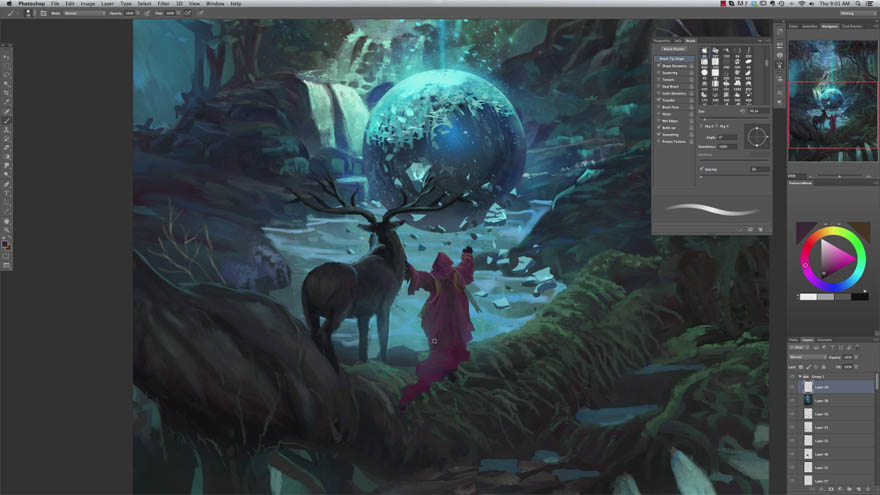Select the Crop tool
The width and height of the screenshot is (880, 495).
[x=6, y=92]
